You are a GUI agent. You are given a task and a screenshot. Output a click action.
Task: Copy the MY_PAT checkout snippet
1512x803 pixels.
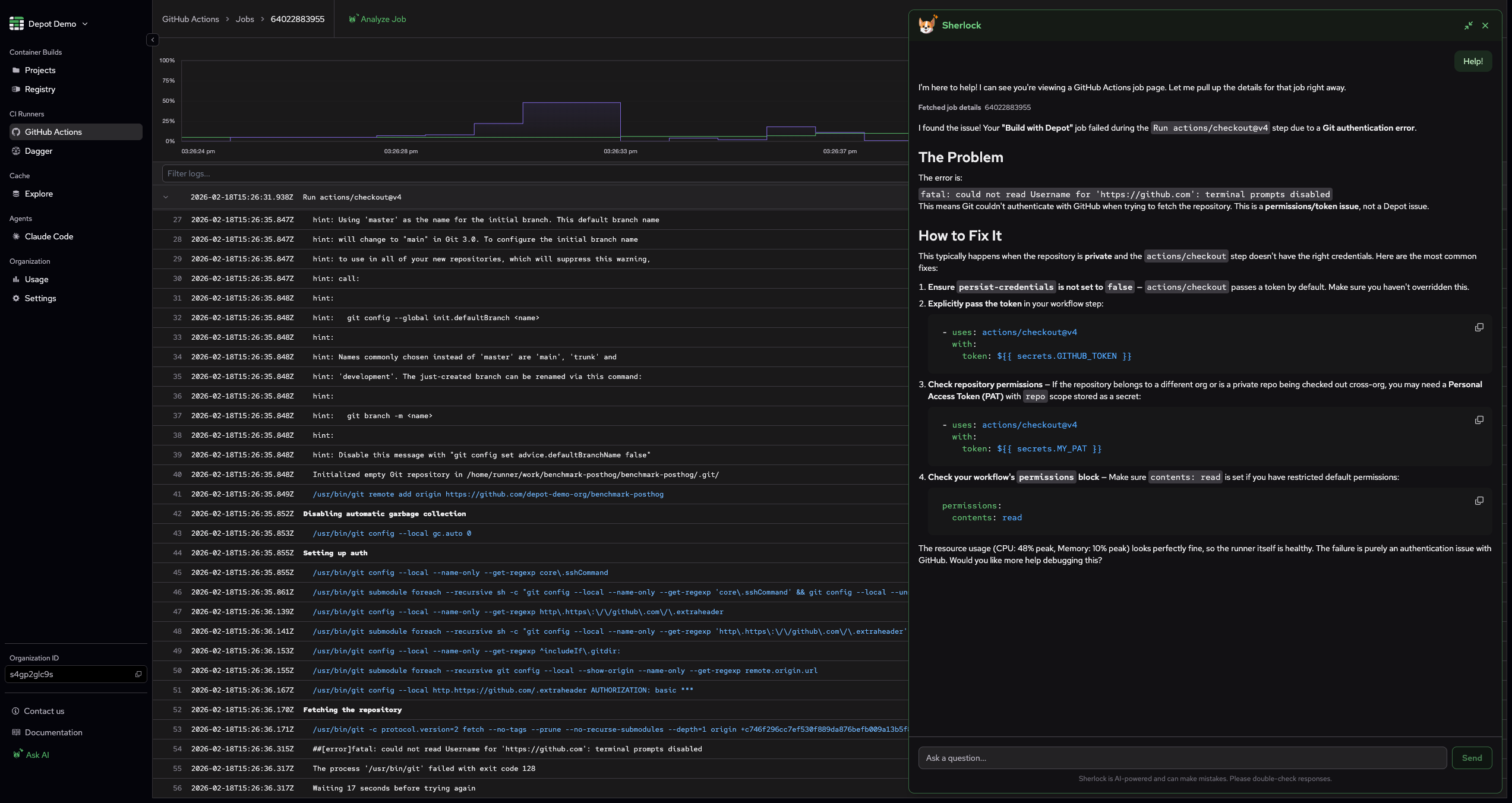tap(1479, 420)
